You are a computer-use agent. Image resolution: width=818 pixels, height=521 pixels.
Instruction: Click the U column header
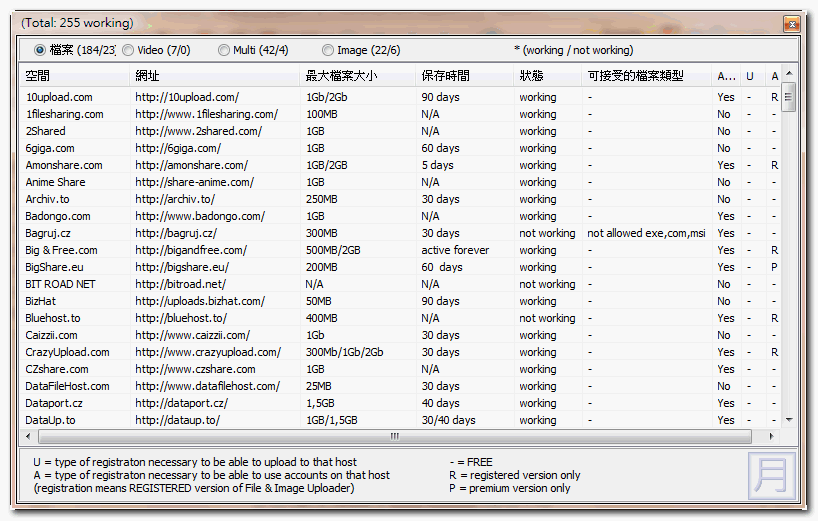click(x=752, y=76)
